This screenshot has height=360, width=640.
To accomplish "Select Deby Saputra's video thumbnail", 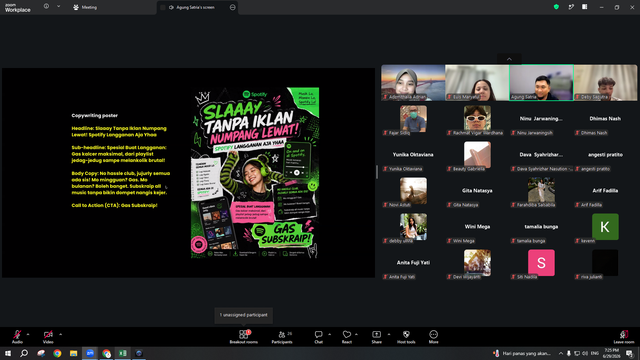I will point(605,82).
